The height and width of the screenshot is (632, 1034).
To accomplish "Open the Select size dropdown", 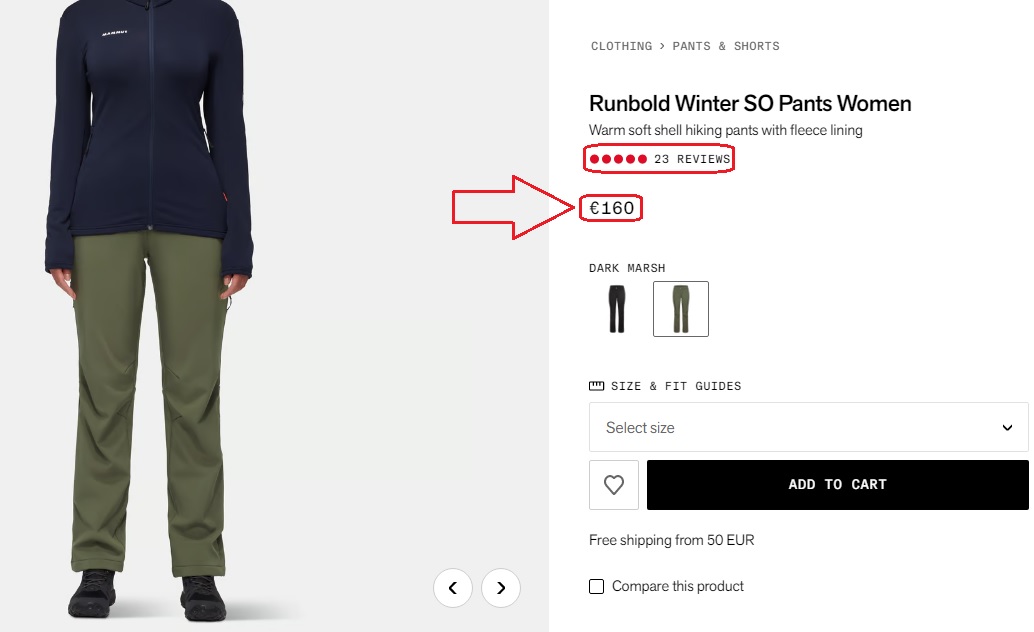I will tap(808, 427).
